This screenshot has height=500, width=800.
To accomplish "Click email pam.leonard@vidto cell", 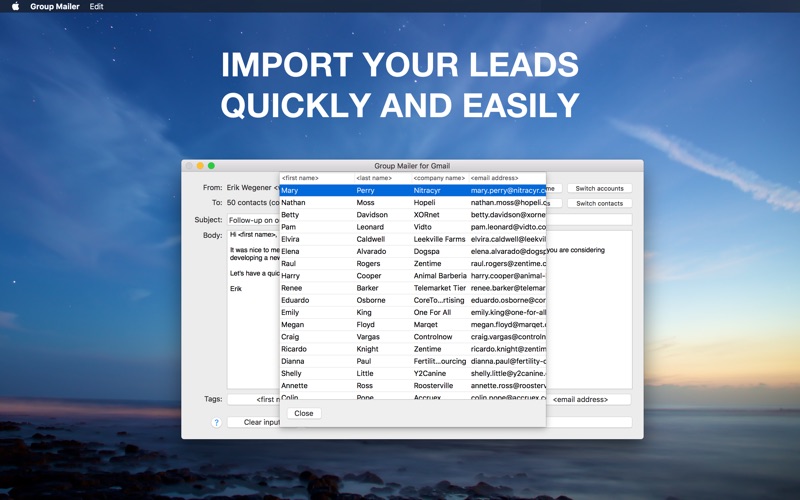I will click(x=508, y=227).
